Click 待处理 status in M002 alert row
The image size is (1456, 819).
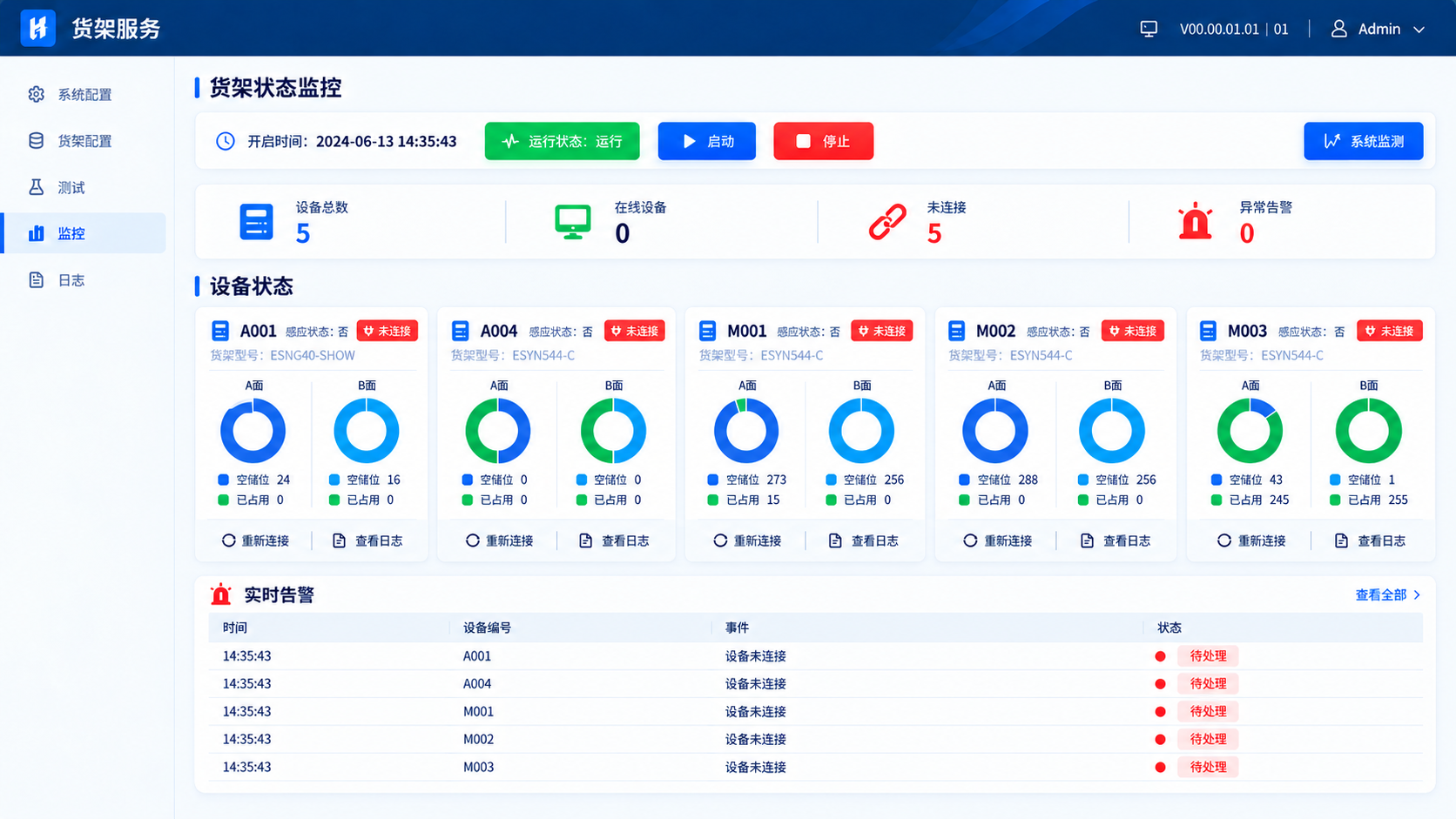[x=1208, y=739]
